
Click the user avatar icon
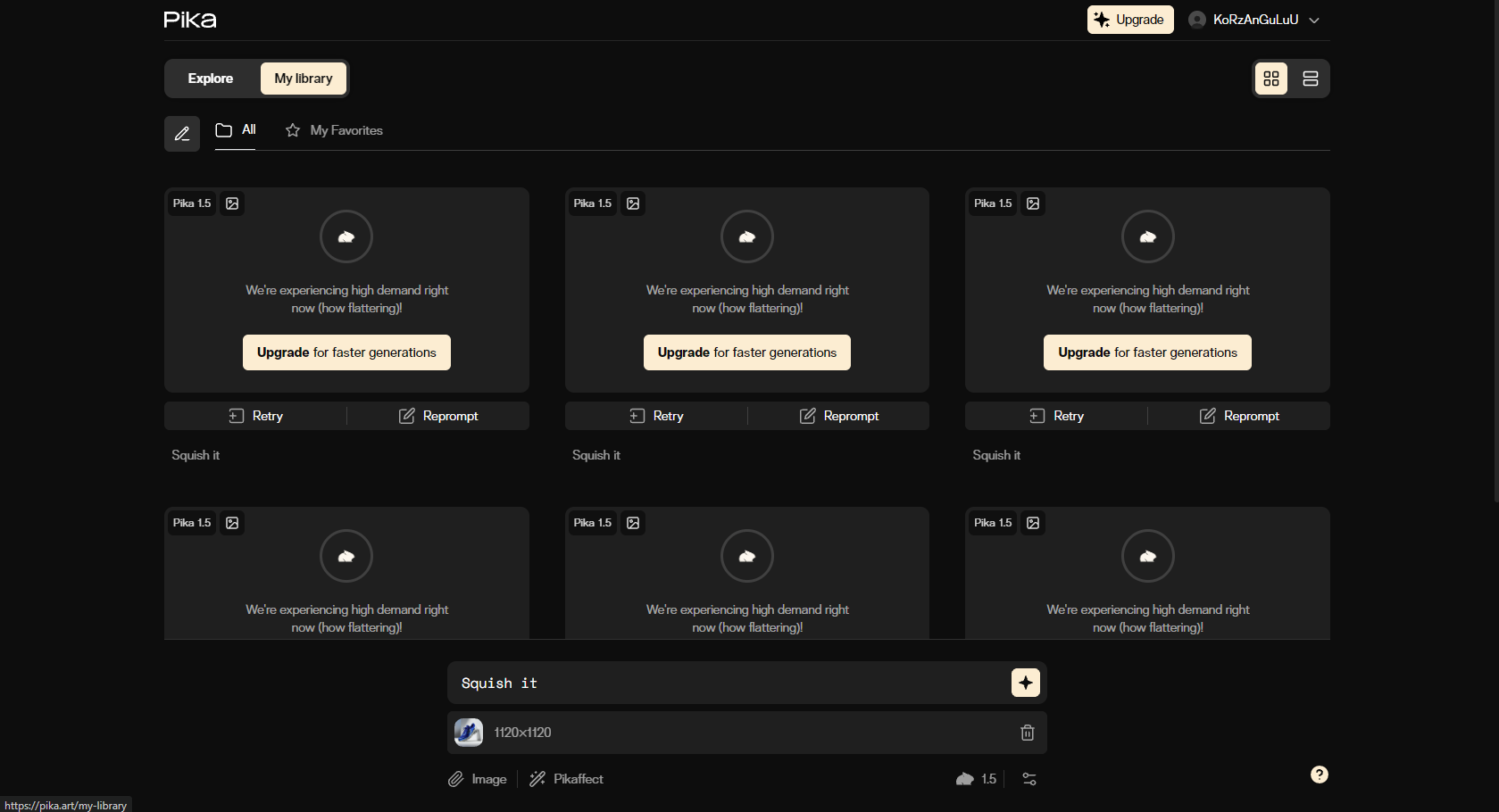point(1197,20)
